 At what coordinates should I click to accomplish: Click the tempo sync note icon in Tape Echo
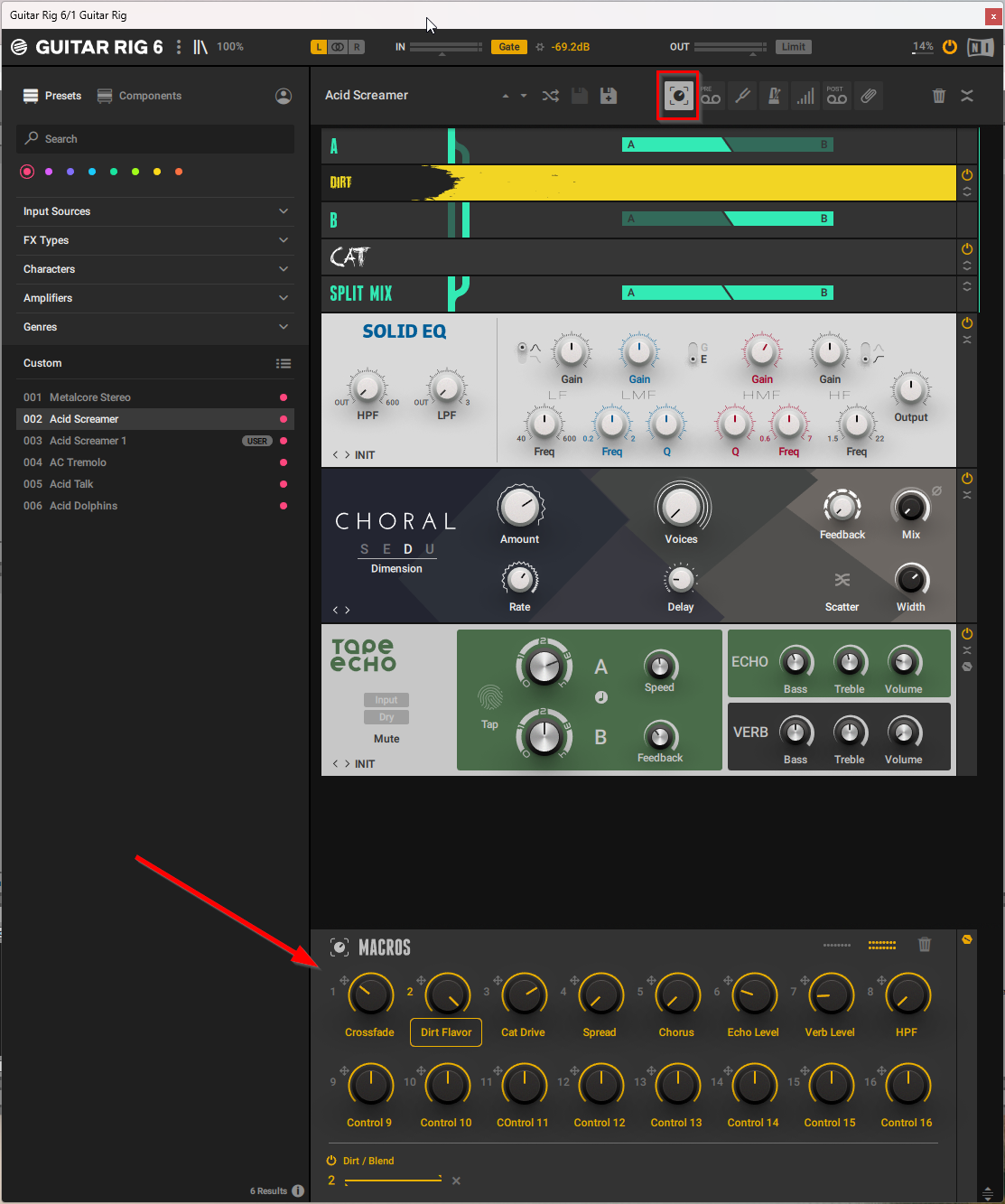click(x=601, y=697)
